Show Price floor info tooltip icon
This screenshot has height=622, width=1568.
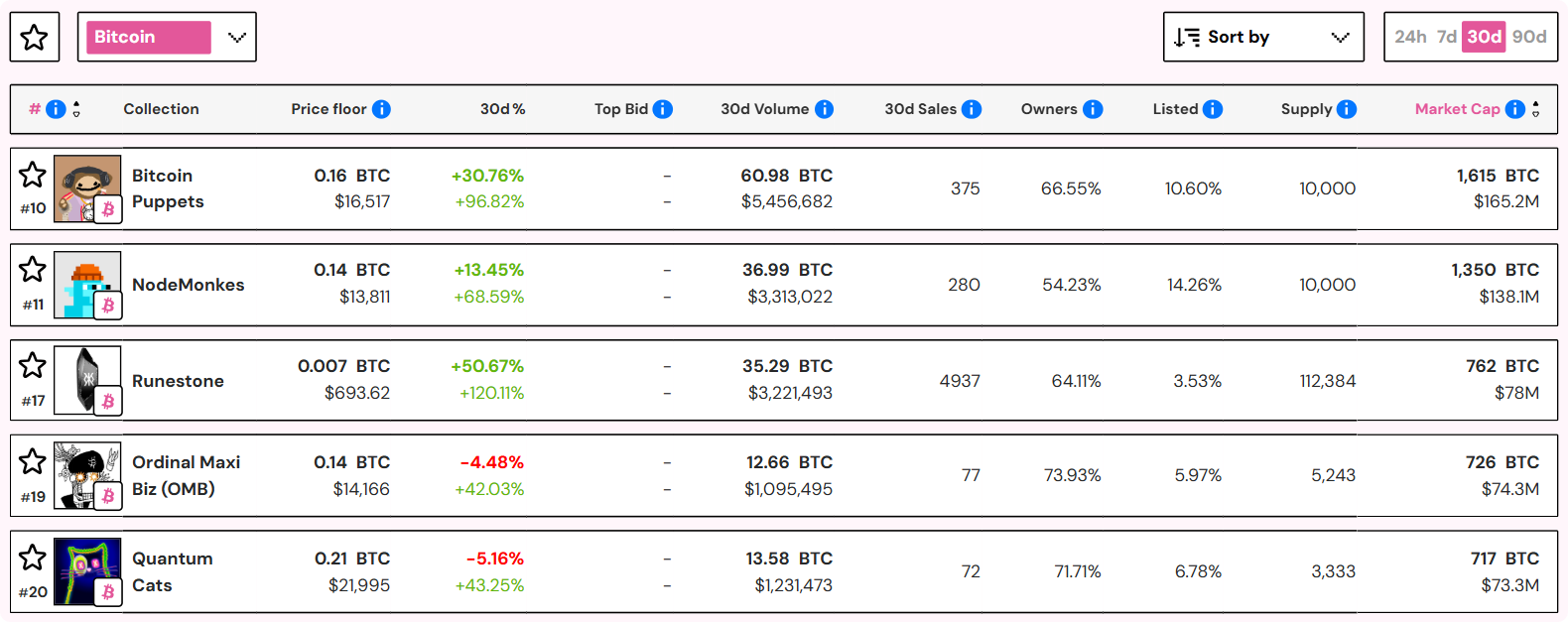point(381,109)
